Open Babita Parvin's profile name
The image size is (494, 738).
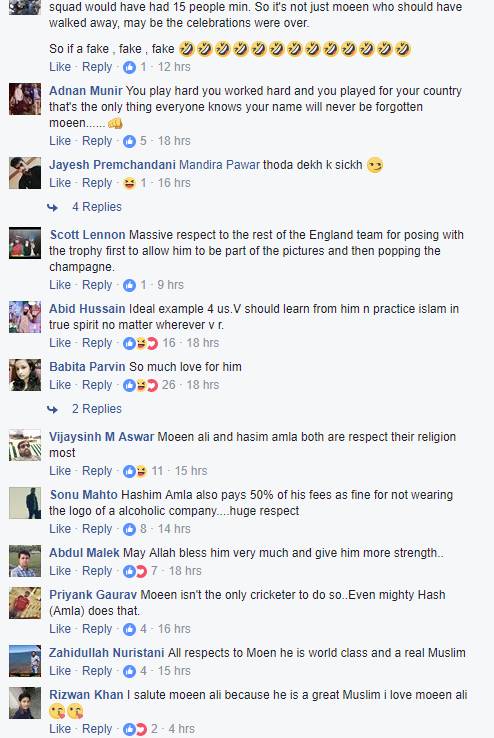[87, 367]
